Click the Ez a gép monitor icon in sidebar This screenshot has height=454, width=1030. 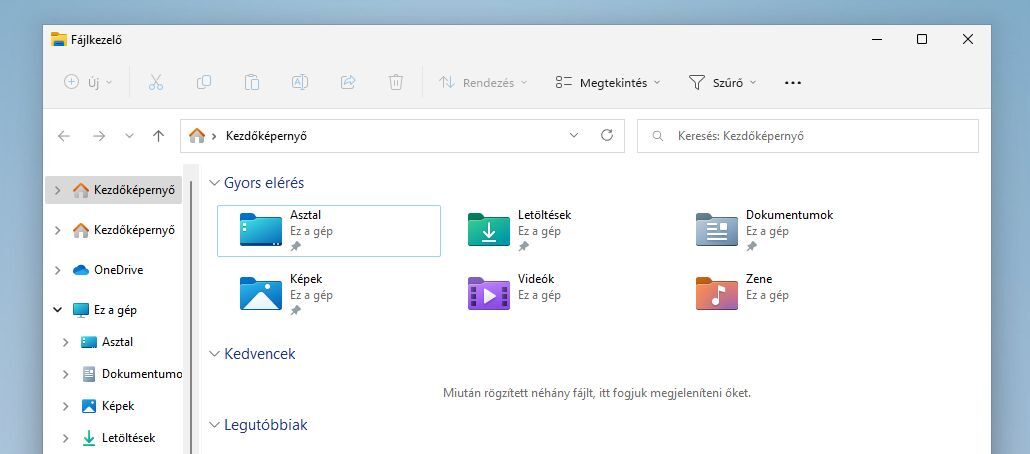click(x=81, y=309)
